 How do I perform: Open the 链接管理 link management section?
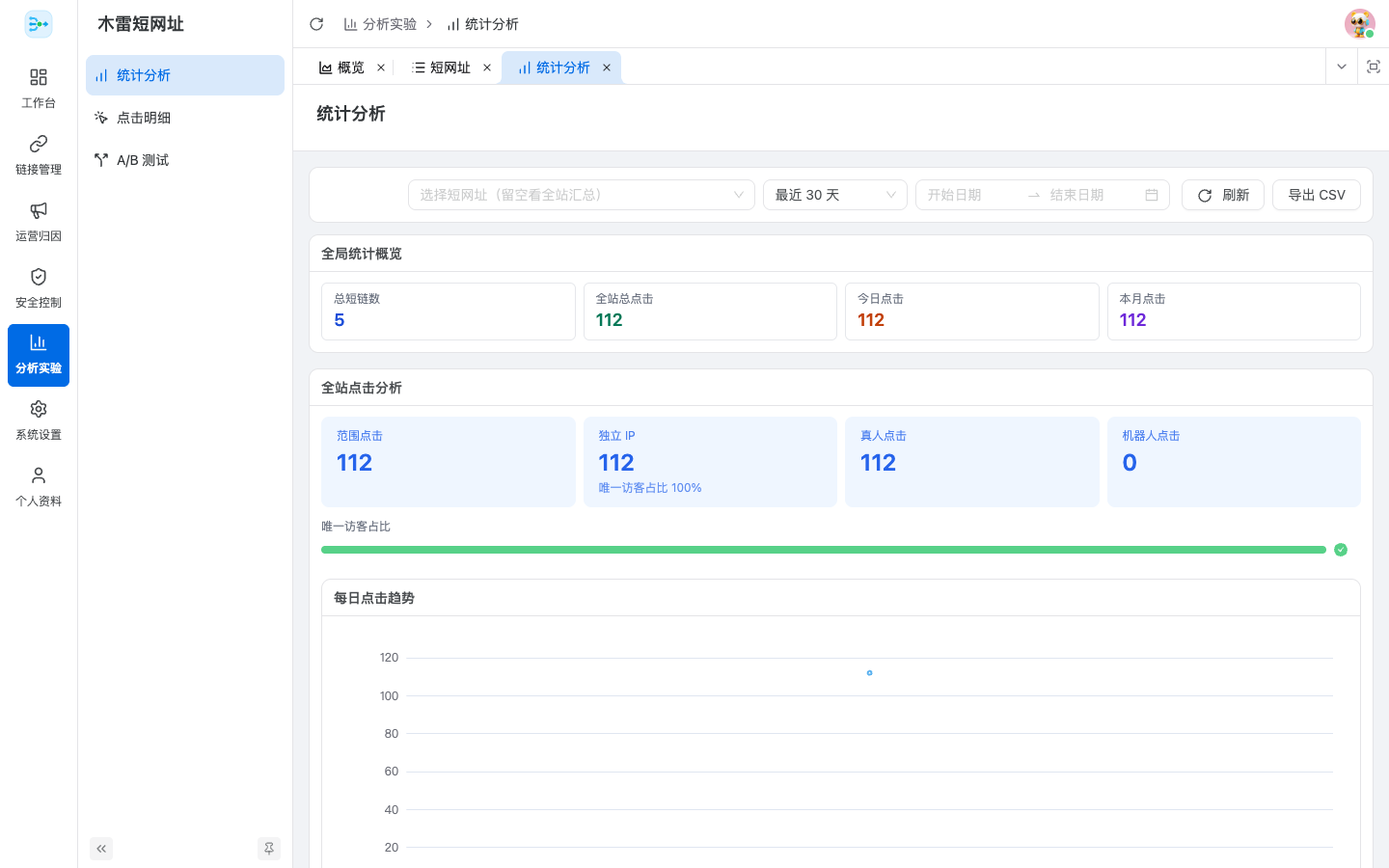point(39,155)
